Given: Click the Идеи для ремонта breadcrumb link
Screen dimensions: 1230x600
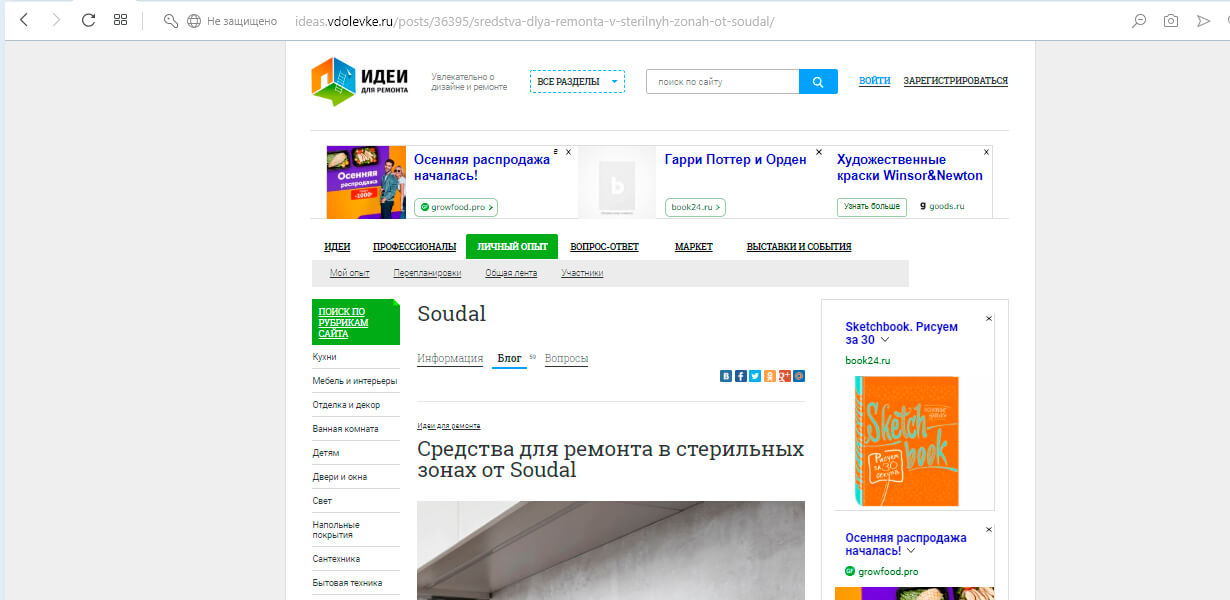Looking at the screenshot, I should [449, 426].
